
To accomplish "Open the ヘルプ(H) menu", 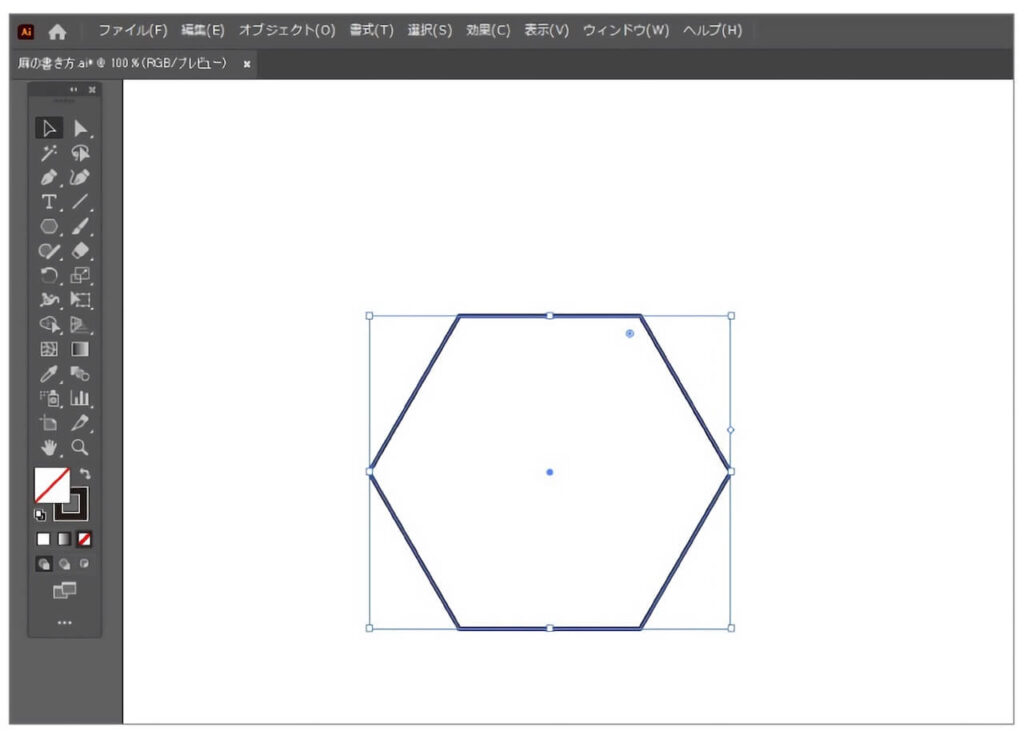I will tap(712, 30).
